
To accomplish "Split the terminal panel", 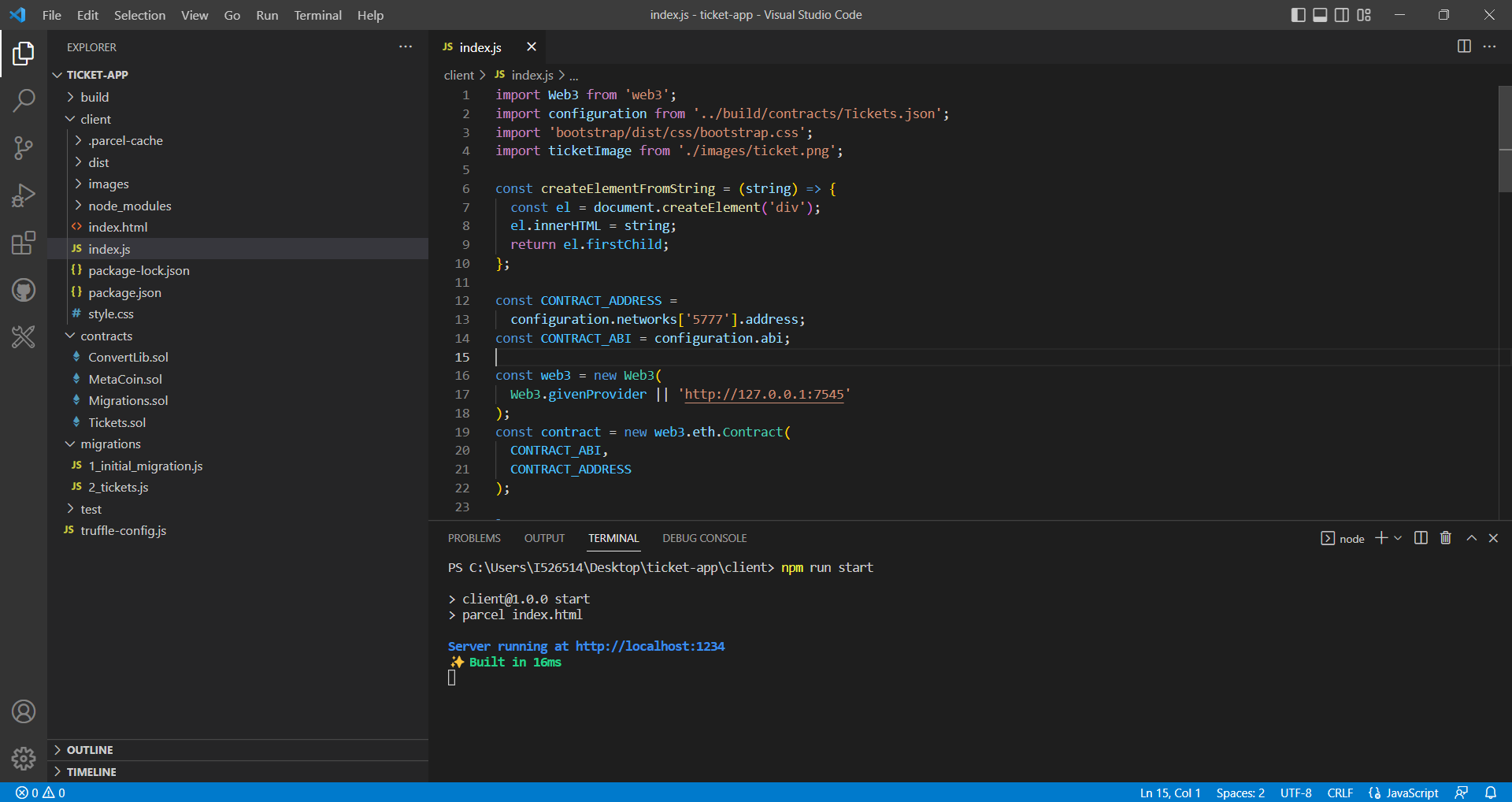I will coord(1421,538).
